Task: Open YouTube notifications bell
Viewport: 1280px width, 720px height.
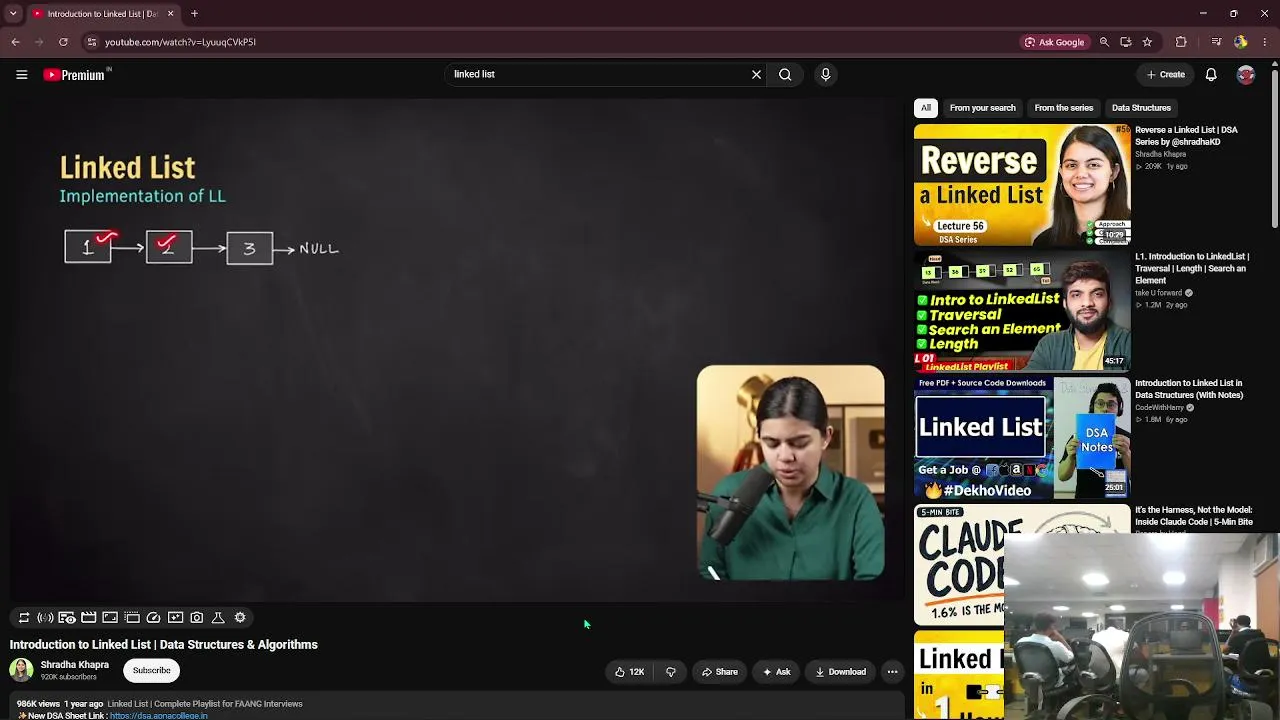Action: [x=1211, y=74]
